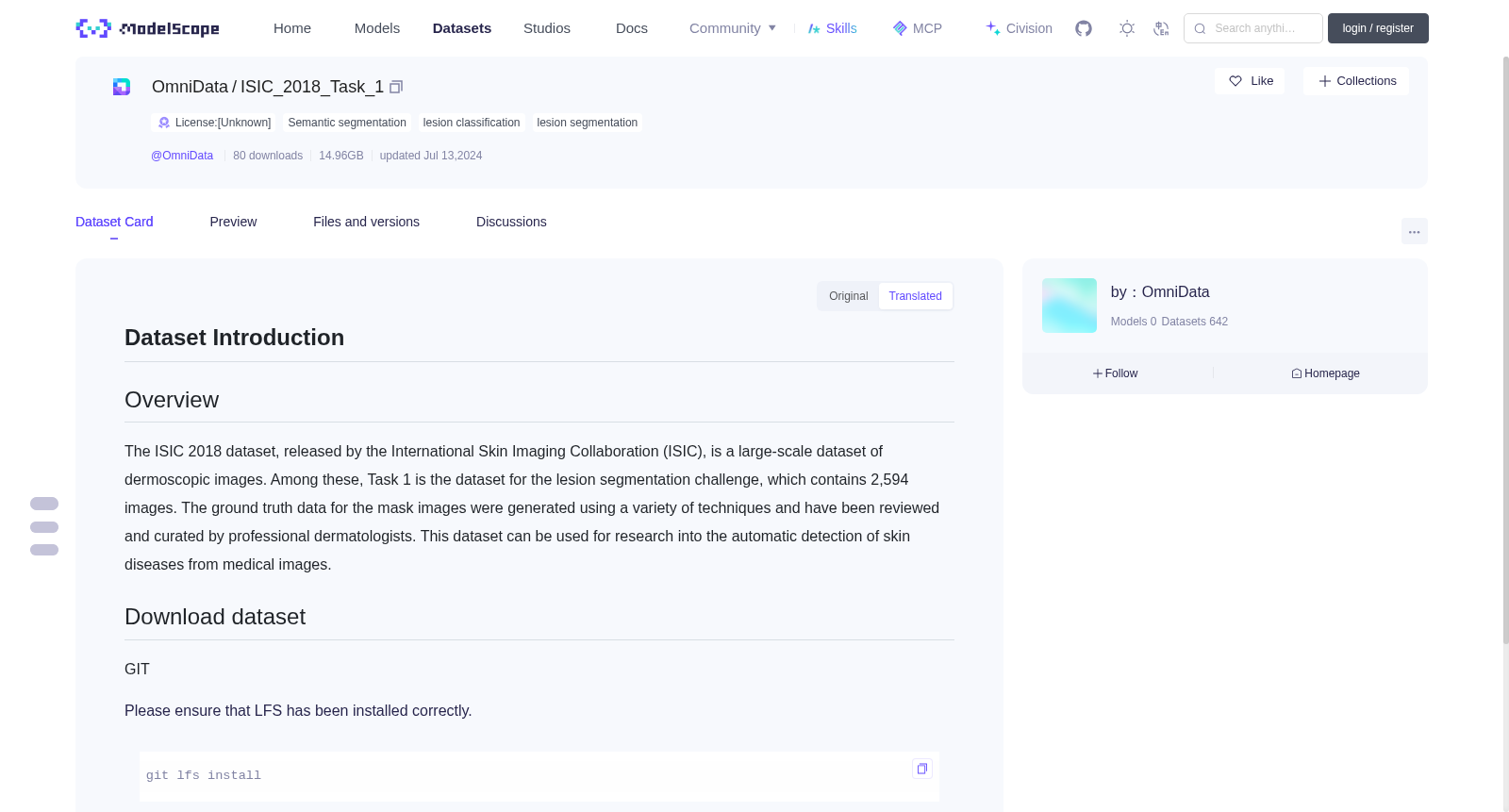Viewport: 1509px width, 812px height.
Task: Open the Studios section
Action: click(x=547, y=28)
